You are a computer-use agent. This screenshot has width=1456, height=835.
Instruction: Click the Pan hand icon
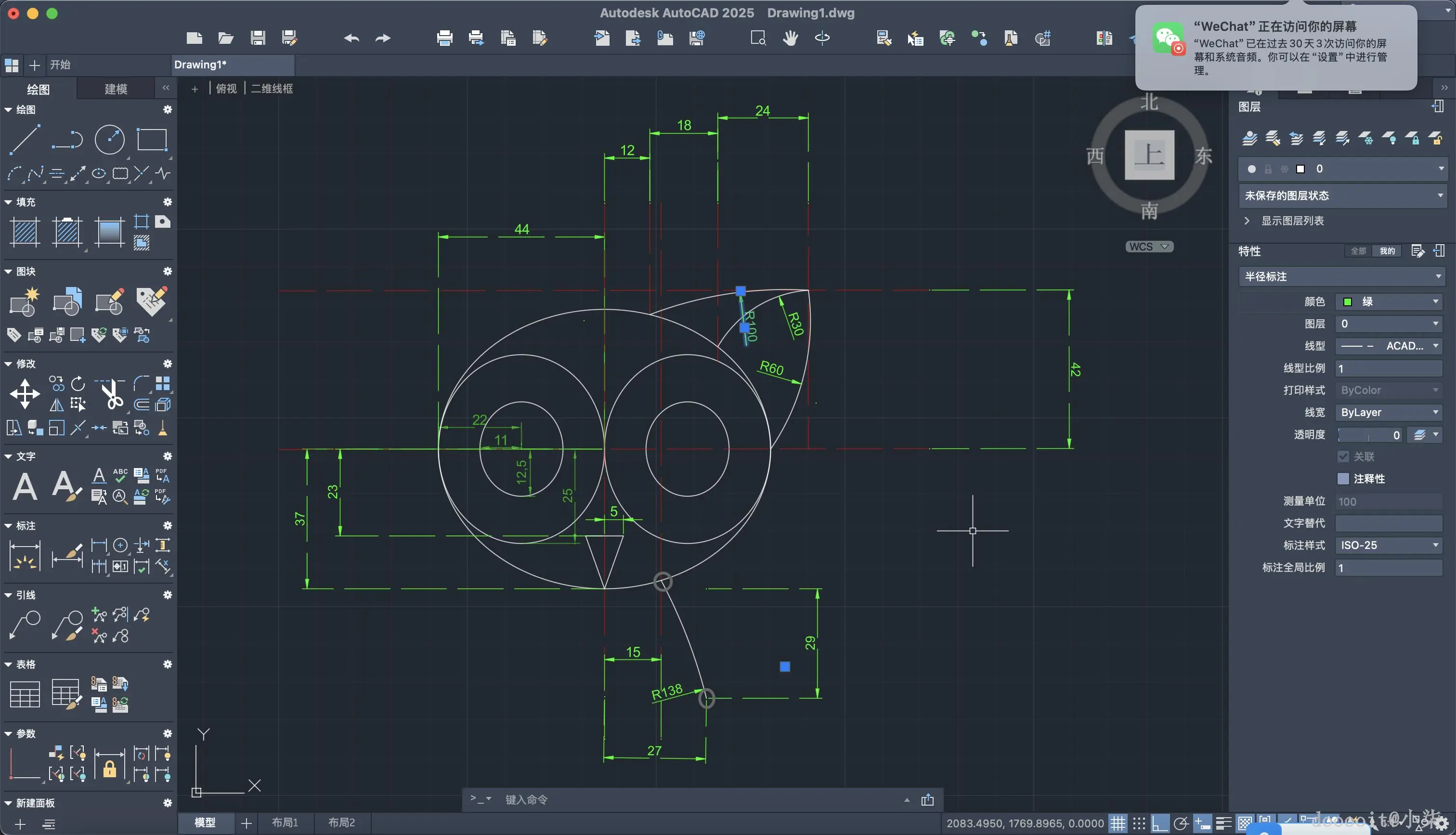tap(791, 39)
